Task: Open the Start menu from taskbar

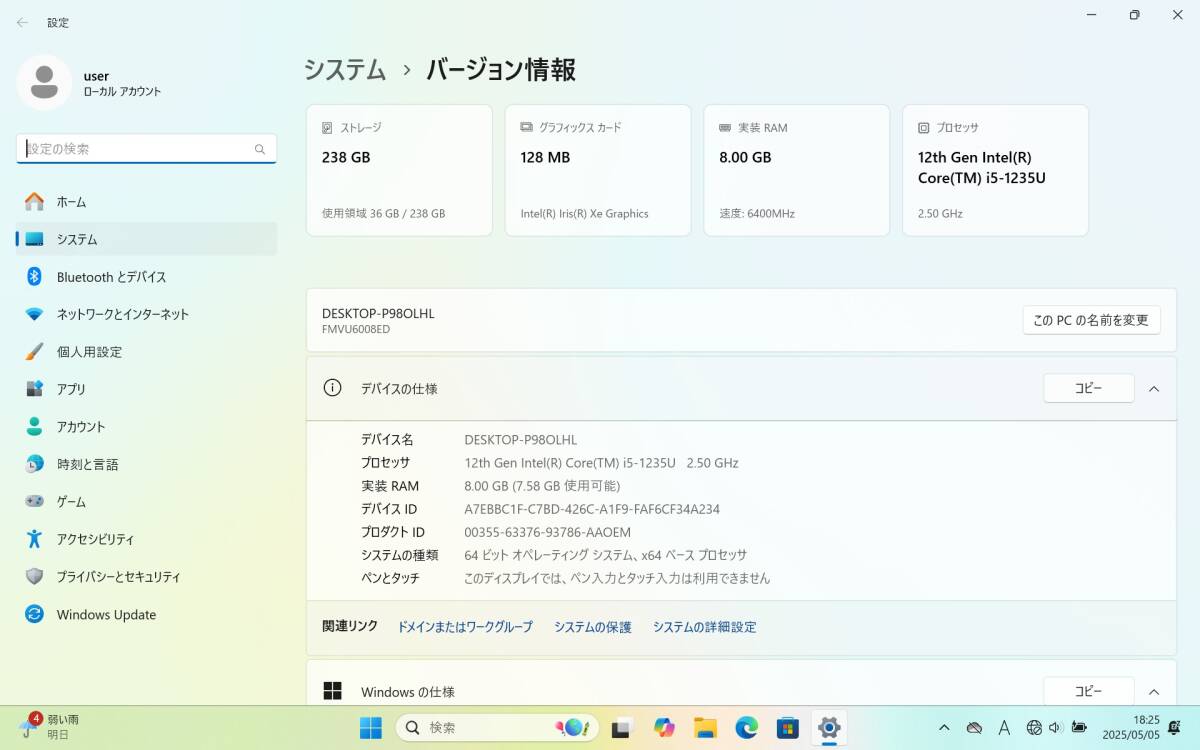Action: coord(370,727)
